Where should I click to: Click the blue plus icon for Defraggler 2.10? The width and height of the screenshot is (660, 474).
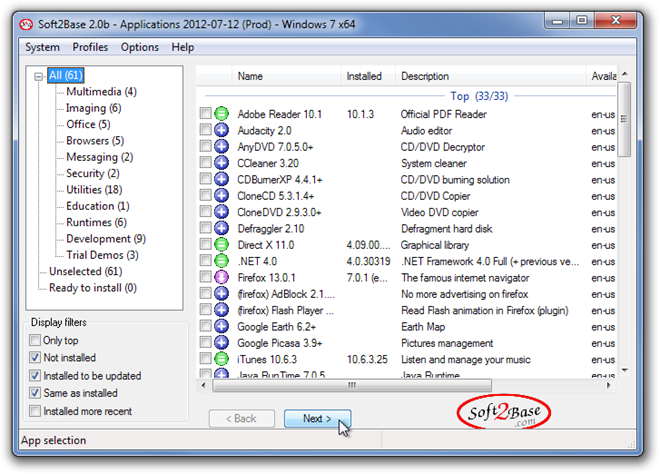click(x=221, y=228)
